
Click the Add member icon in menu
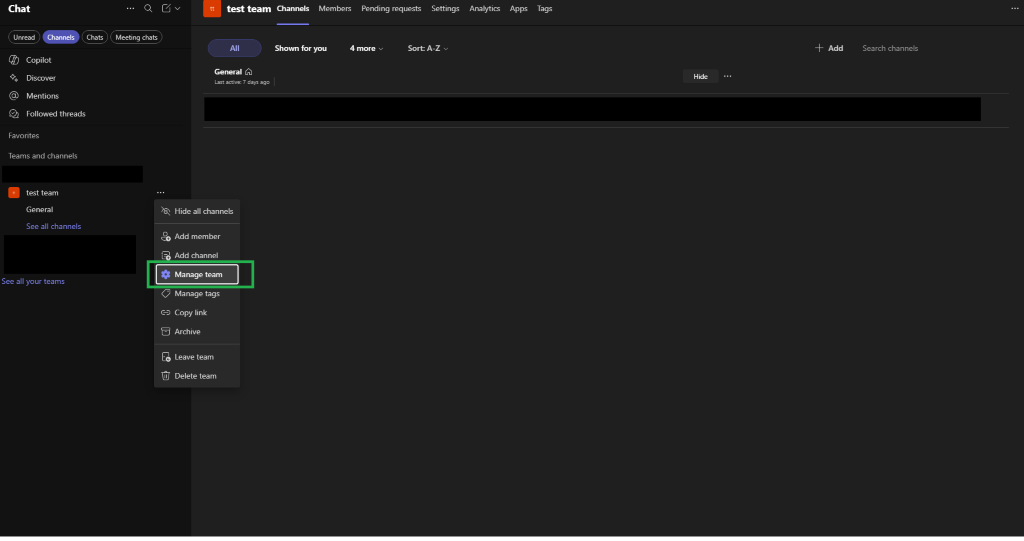tap(166, 237)
